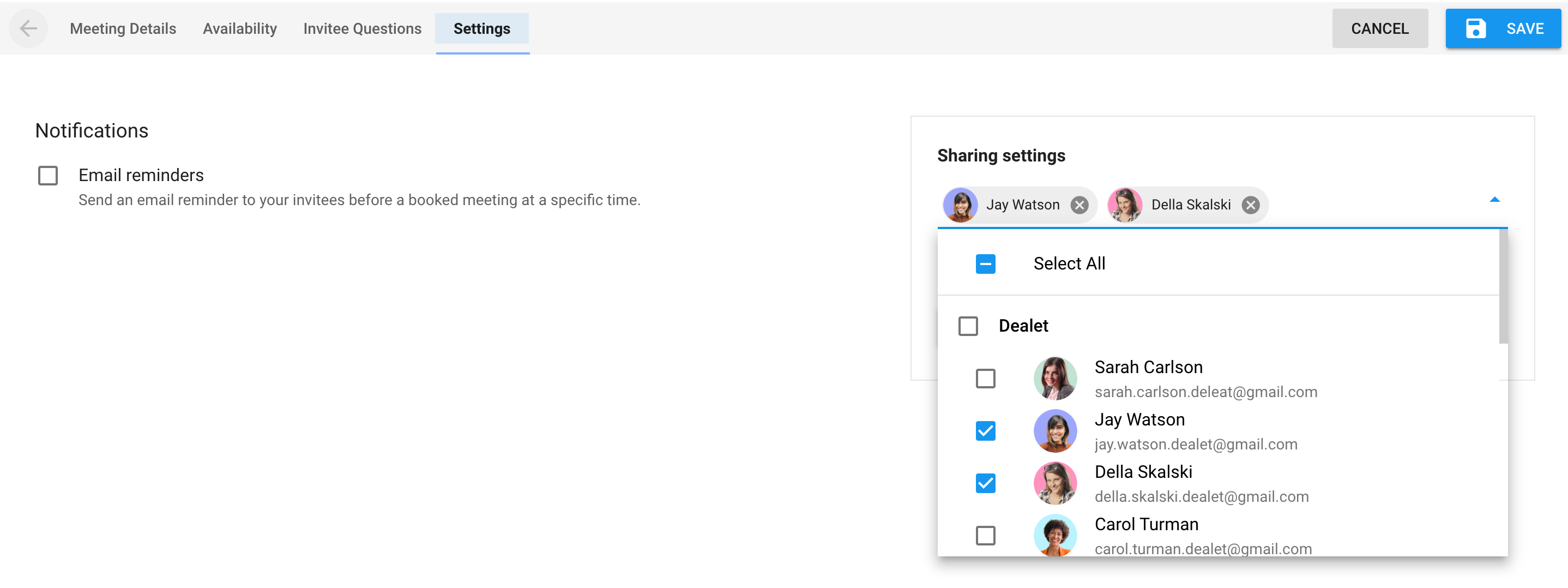Toggle the Select All checkbox
The width and height of the screenshot is (1568, 588).
[x=986, y=263]
